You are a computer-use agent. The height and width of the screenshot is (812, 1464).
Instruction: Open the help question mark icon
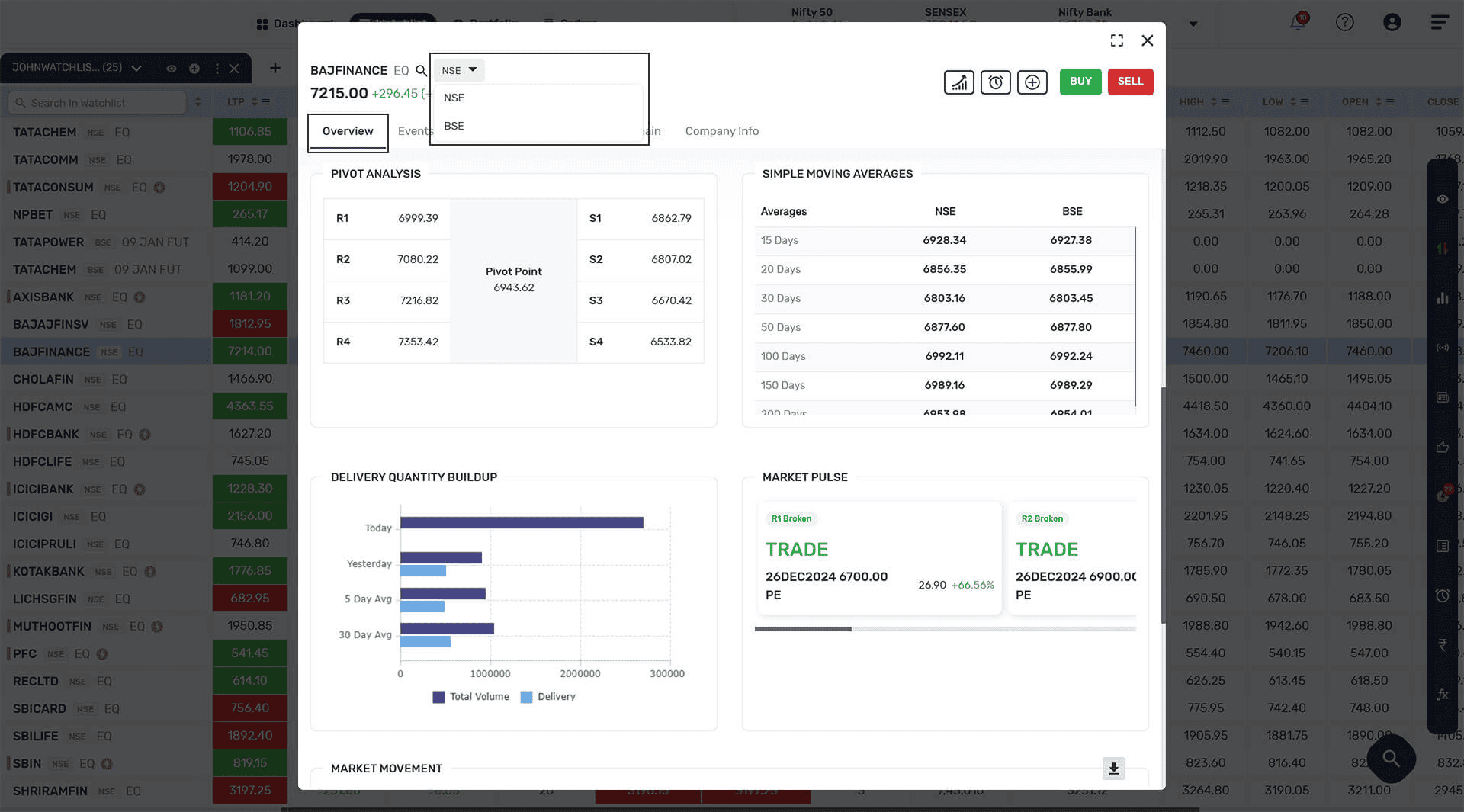pos(1345,22)
